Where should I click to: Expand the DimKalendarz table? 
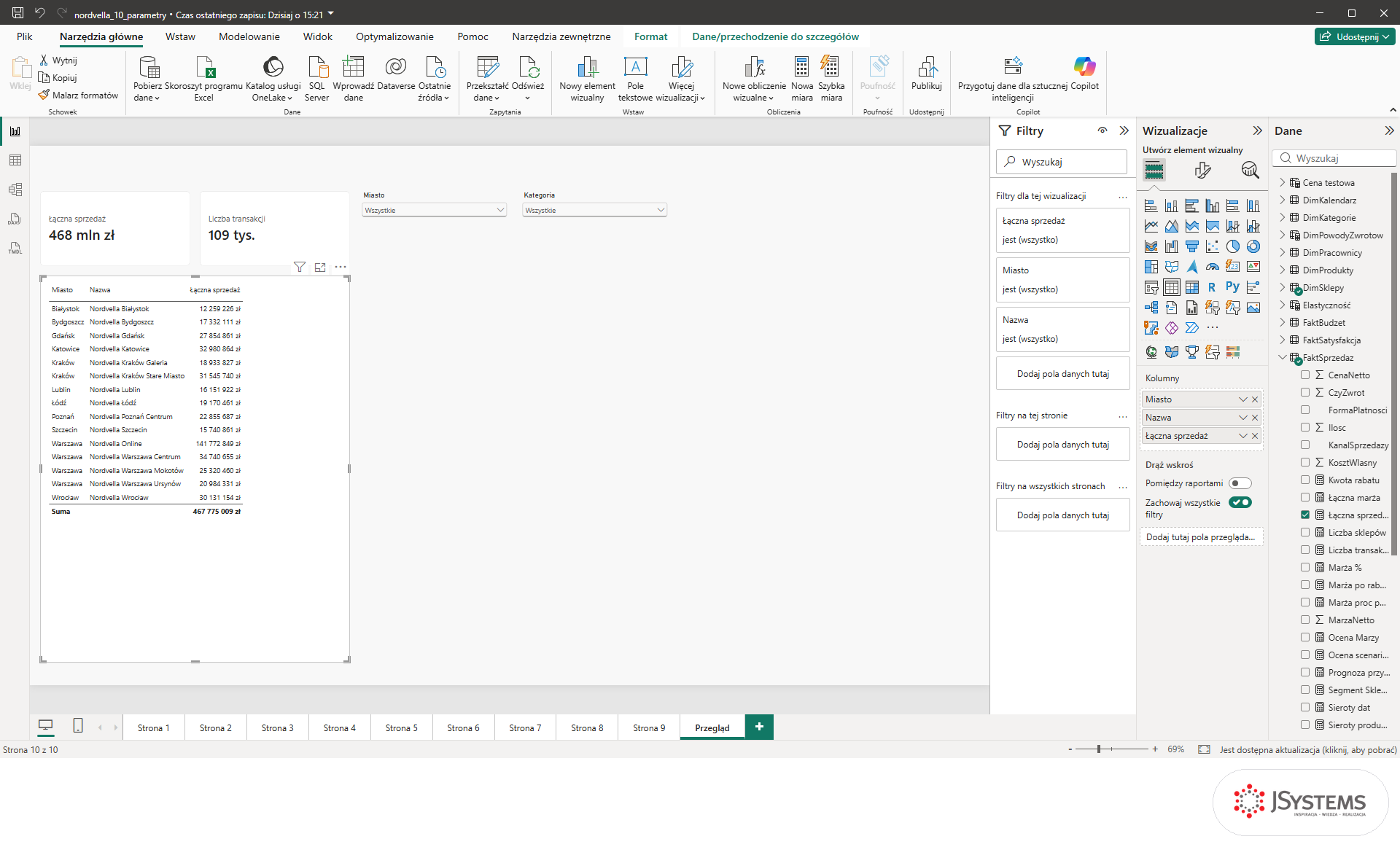click(x=1283, y=200)
